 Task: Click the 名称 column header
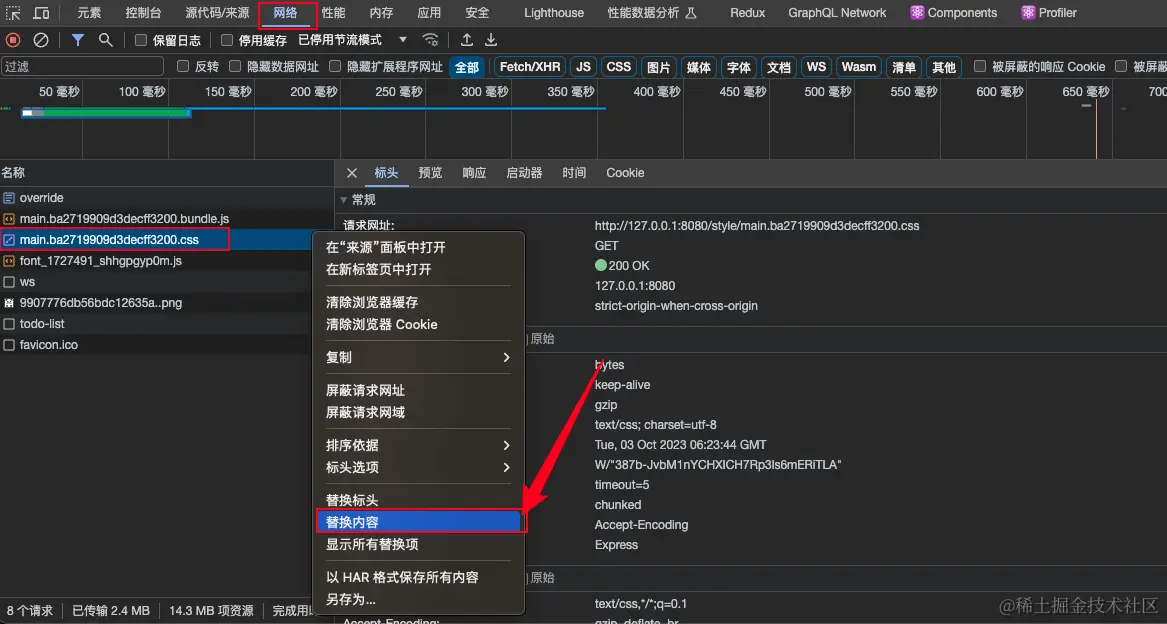tap(167, 173)
